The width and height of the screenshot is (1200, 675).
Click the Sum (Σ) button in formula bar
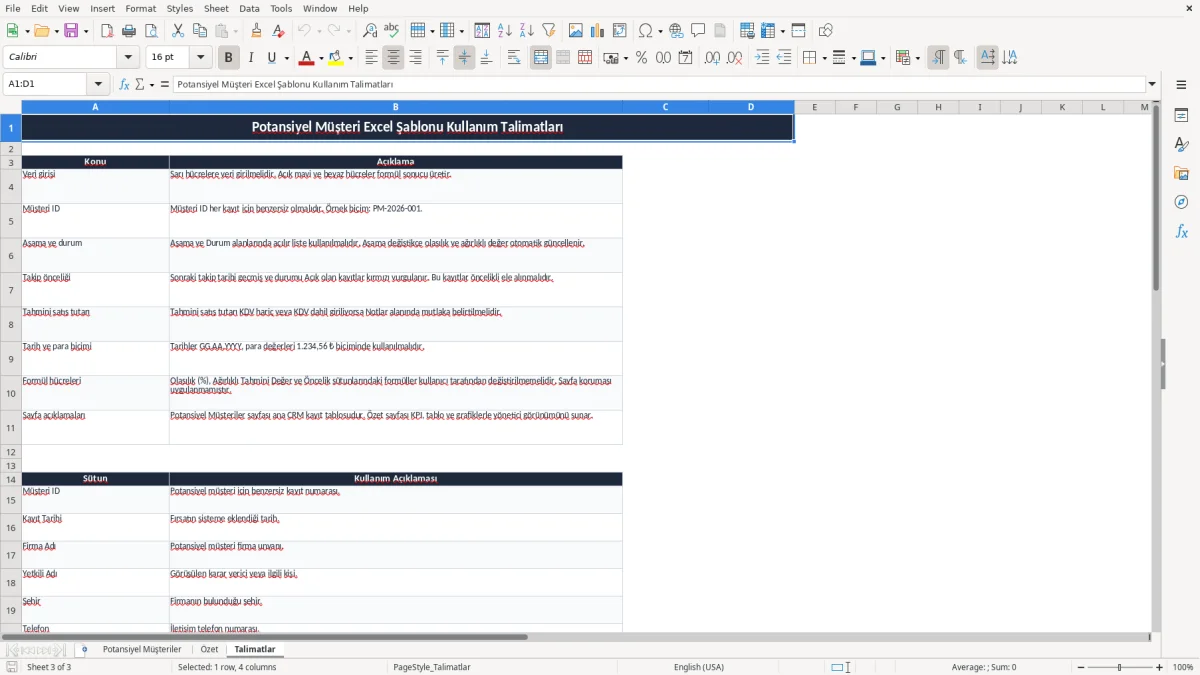coord(139,85)
